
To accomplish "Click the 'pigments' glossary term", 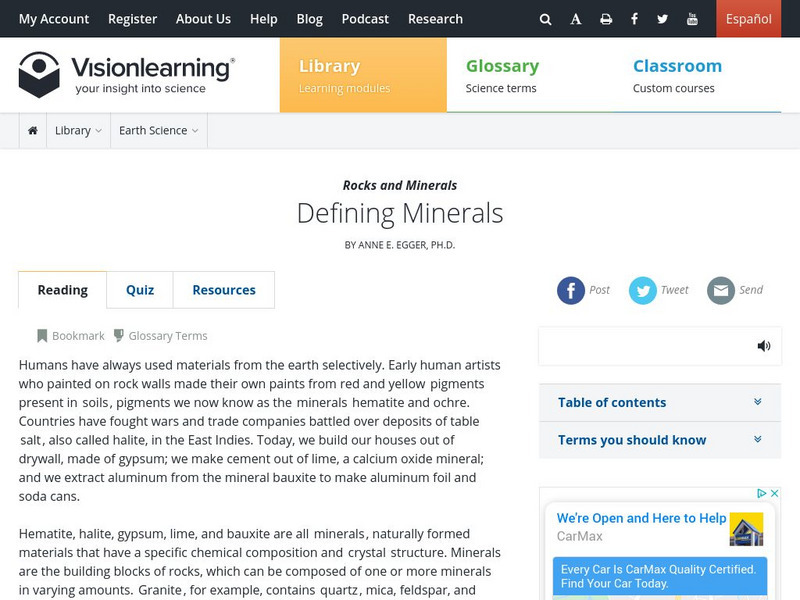I will point(457,384).
